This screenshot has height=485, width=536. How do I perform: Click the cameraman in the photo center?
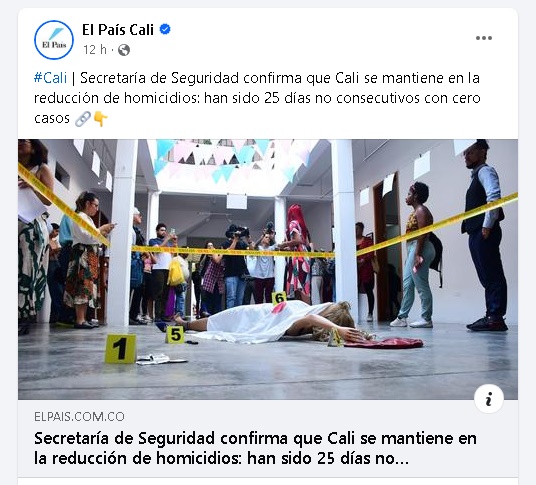(236, 263)
